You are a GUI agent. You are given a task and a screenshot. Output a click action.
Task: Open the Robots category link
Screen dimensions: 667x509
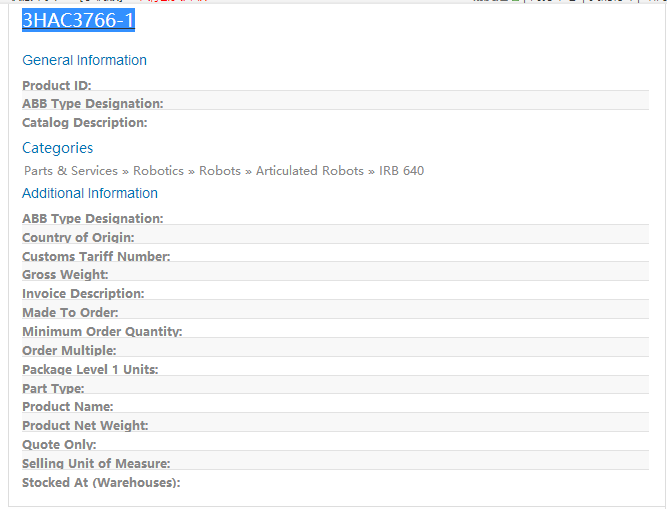(x=220, y=171)
